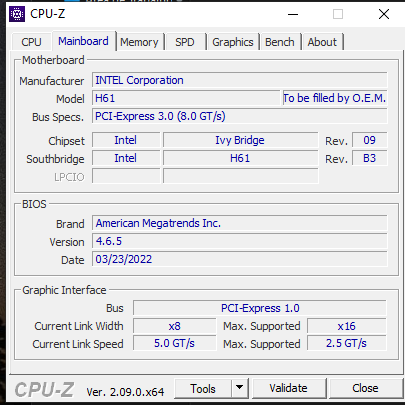Image resolution: width=405 pixels, height=405 pixels.
Task: Click the max supported width x16
Action: [x=347, y=326]
